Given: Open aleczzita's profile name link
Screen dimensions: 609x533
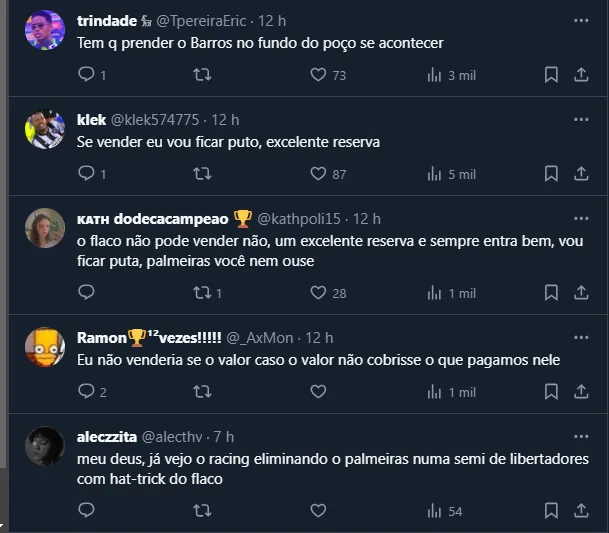Looking at the screenshot, I should [x=111, y=437].
